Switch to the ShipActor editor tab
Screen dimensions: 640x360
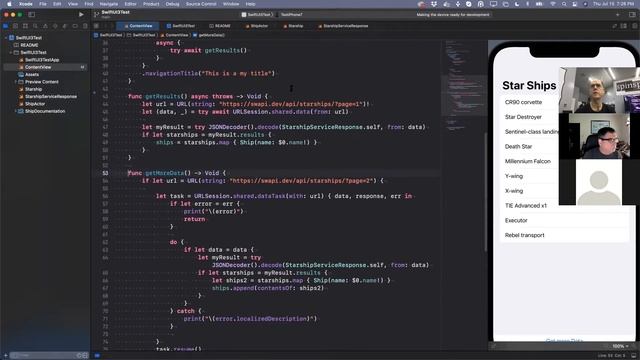pos(257,26)
